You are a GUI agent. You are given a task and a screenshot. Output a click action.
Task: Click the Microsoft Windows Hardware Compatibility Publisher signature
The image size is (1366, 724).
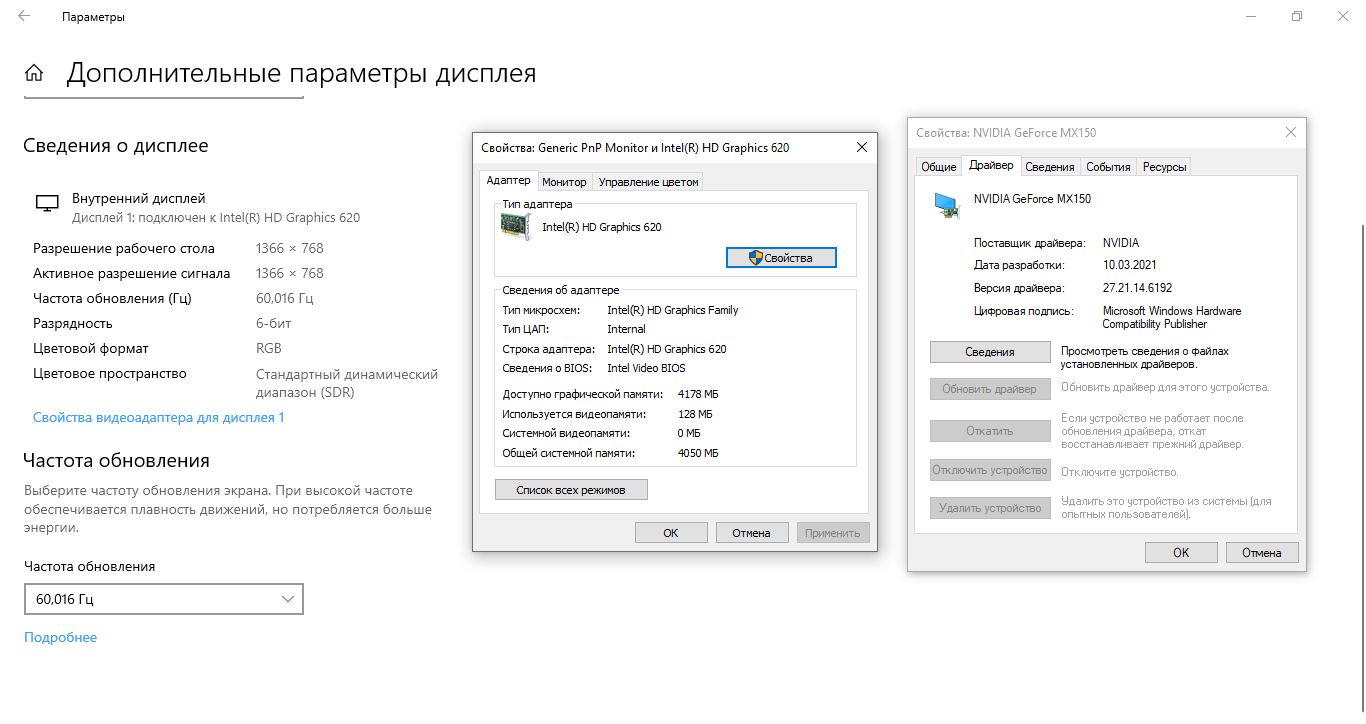pyautogui.click(x=1172, y=317)
